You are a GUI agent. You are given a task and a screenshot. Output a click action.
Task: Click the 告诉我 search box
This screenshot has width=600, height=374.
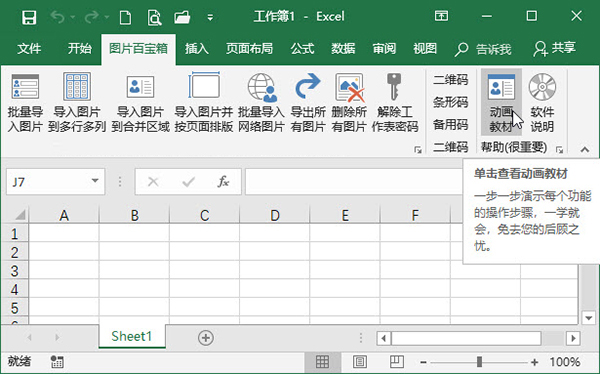pos(483,49)
